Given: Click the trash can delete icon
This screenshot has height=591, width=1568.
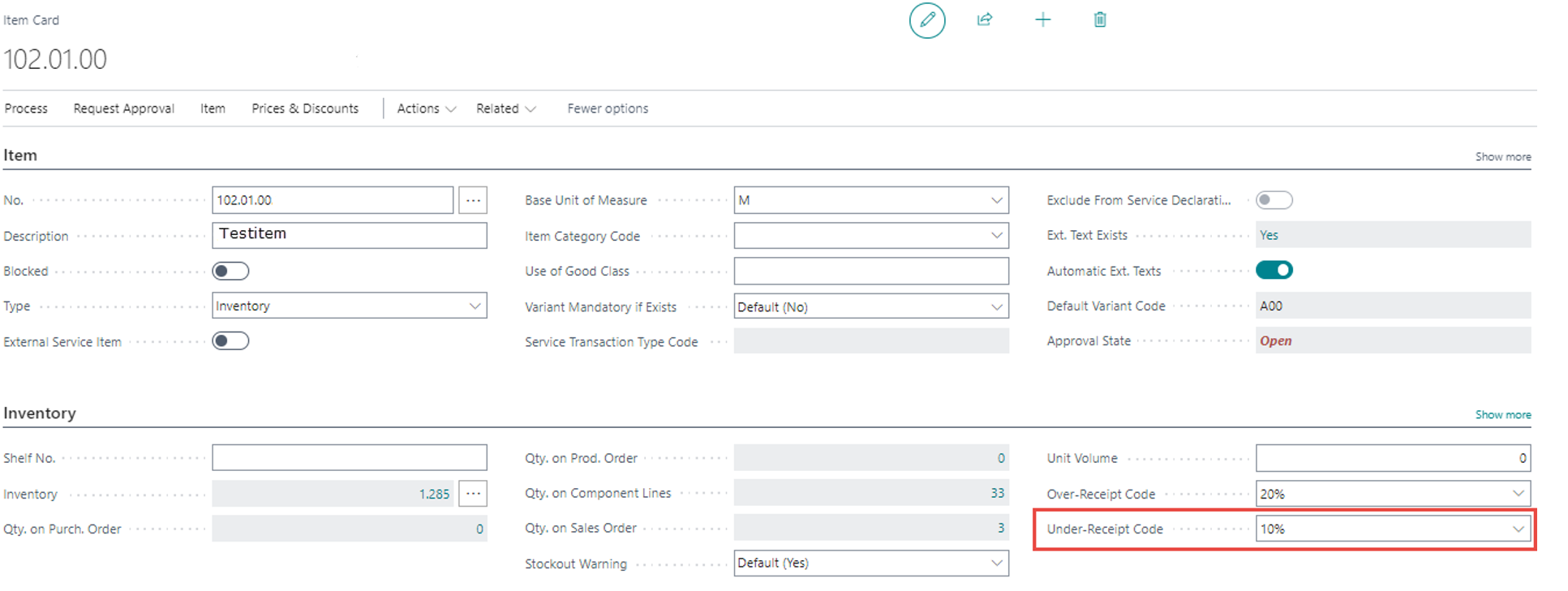Looking at the screenshot, I should pyautogui.click(x=1099, y=20).
